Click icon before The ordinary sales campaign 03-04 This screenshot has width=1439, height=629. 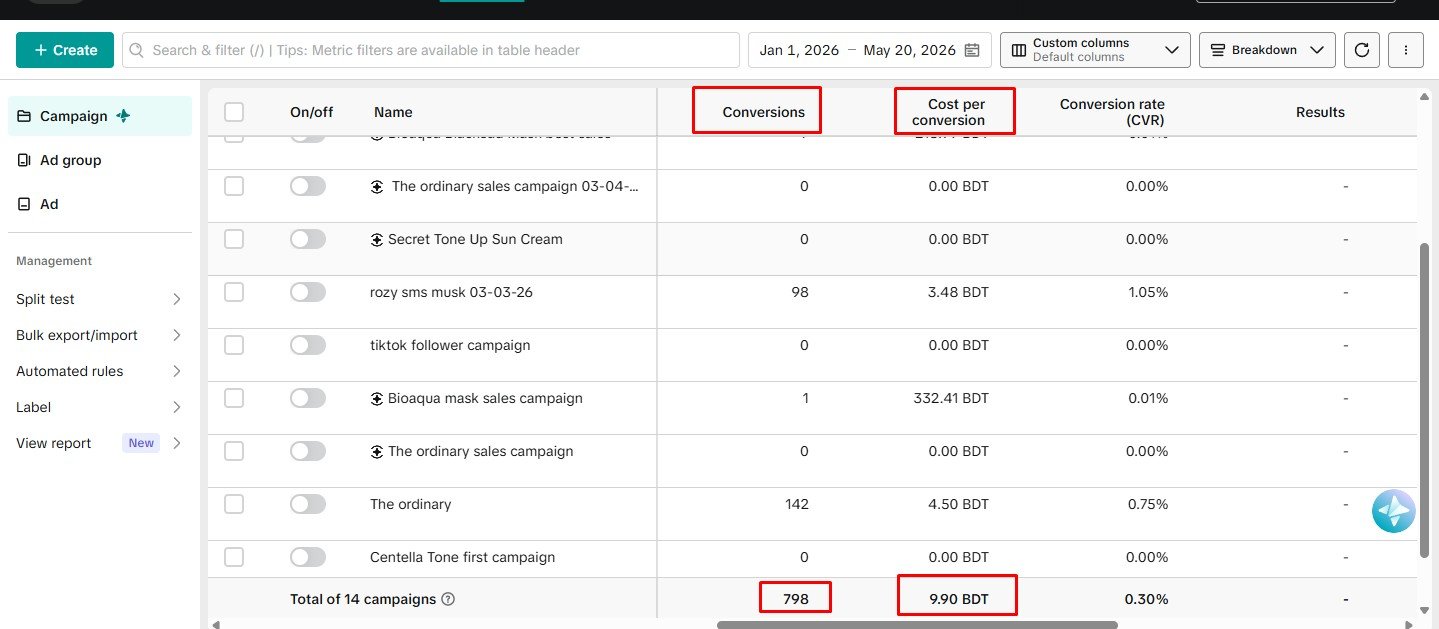click(x=377, y=186)
